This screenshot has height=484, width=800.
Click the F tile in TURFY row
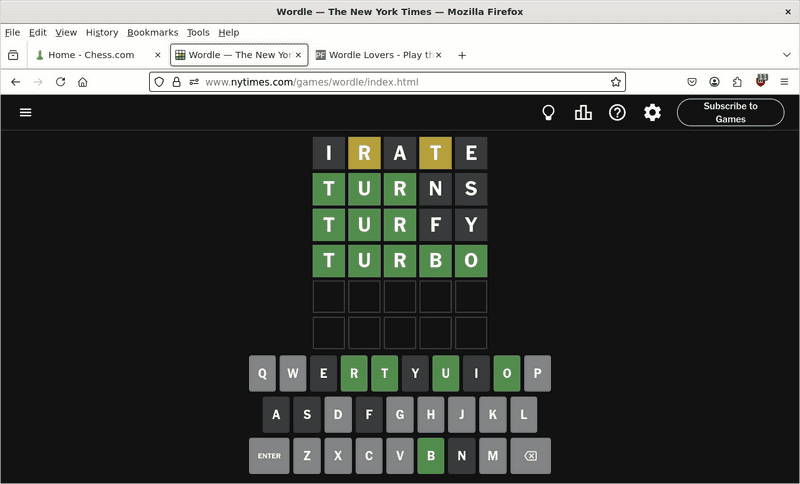point(435,224)
